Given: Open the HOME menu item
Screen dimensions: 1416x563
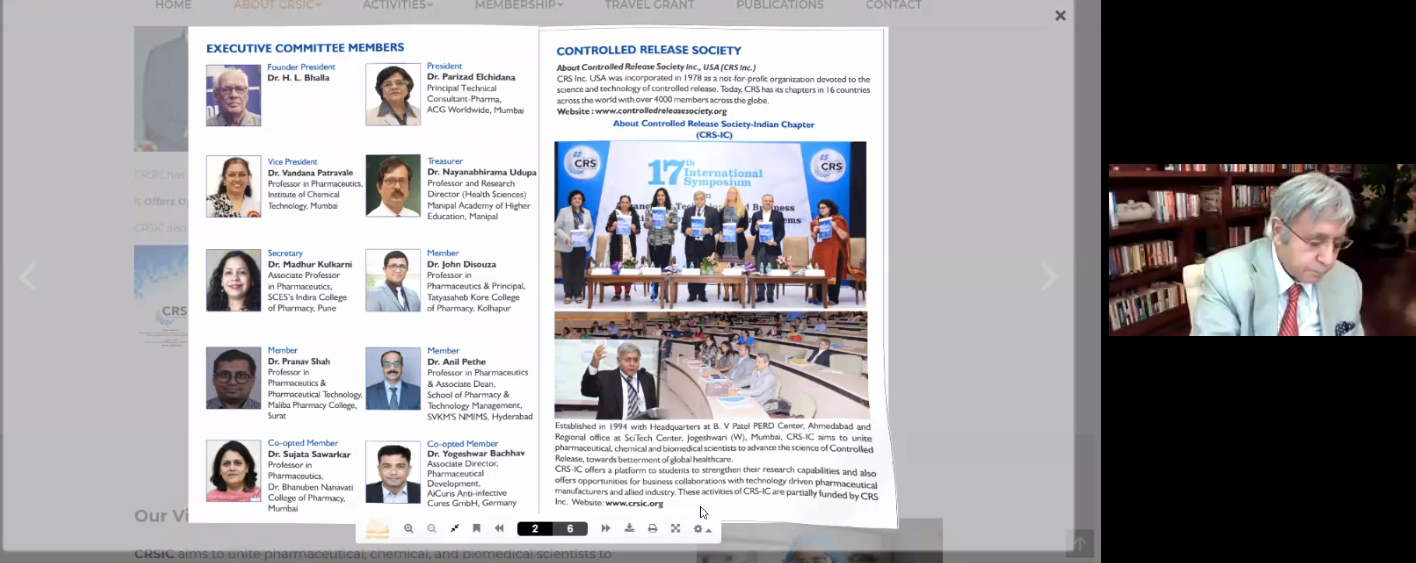Looking at the screenshot, I should 173,5.
